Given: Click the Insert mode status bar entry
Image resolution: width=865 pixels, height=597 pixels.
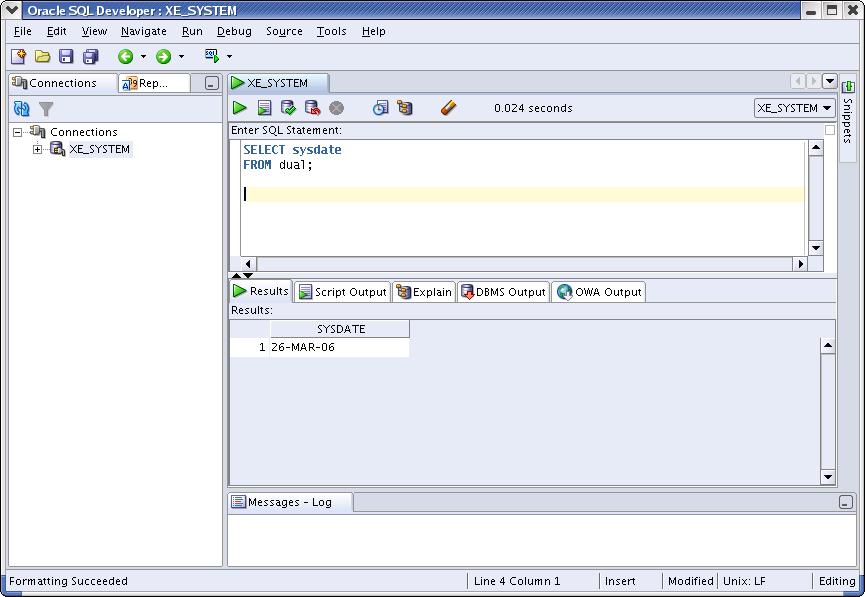Looking at the screenshot, I should (631, 581).
